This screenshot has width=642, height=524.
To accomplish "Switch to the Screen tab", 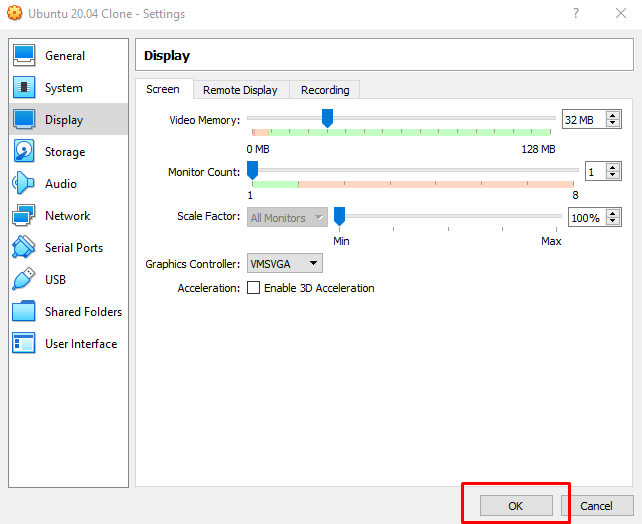I will [x=163, y=89].
